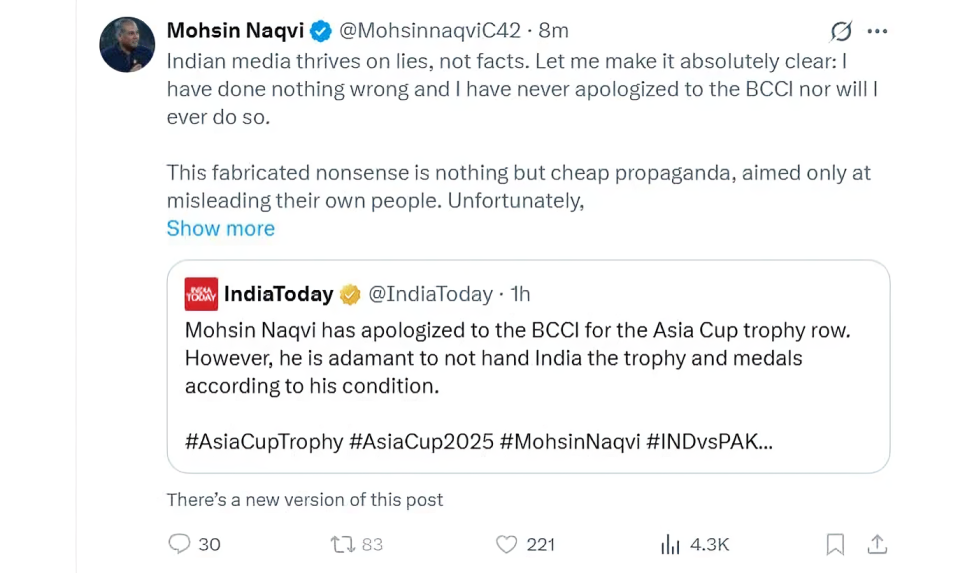Repost using the retweet icon

pyautogui.click(x=343, y=544)
